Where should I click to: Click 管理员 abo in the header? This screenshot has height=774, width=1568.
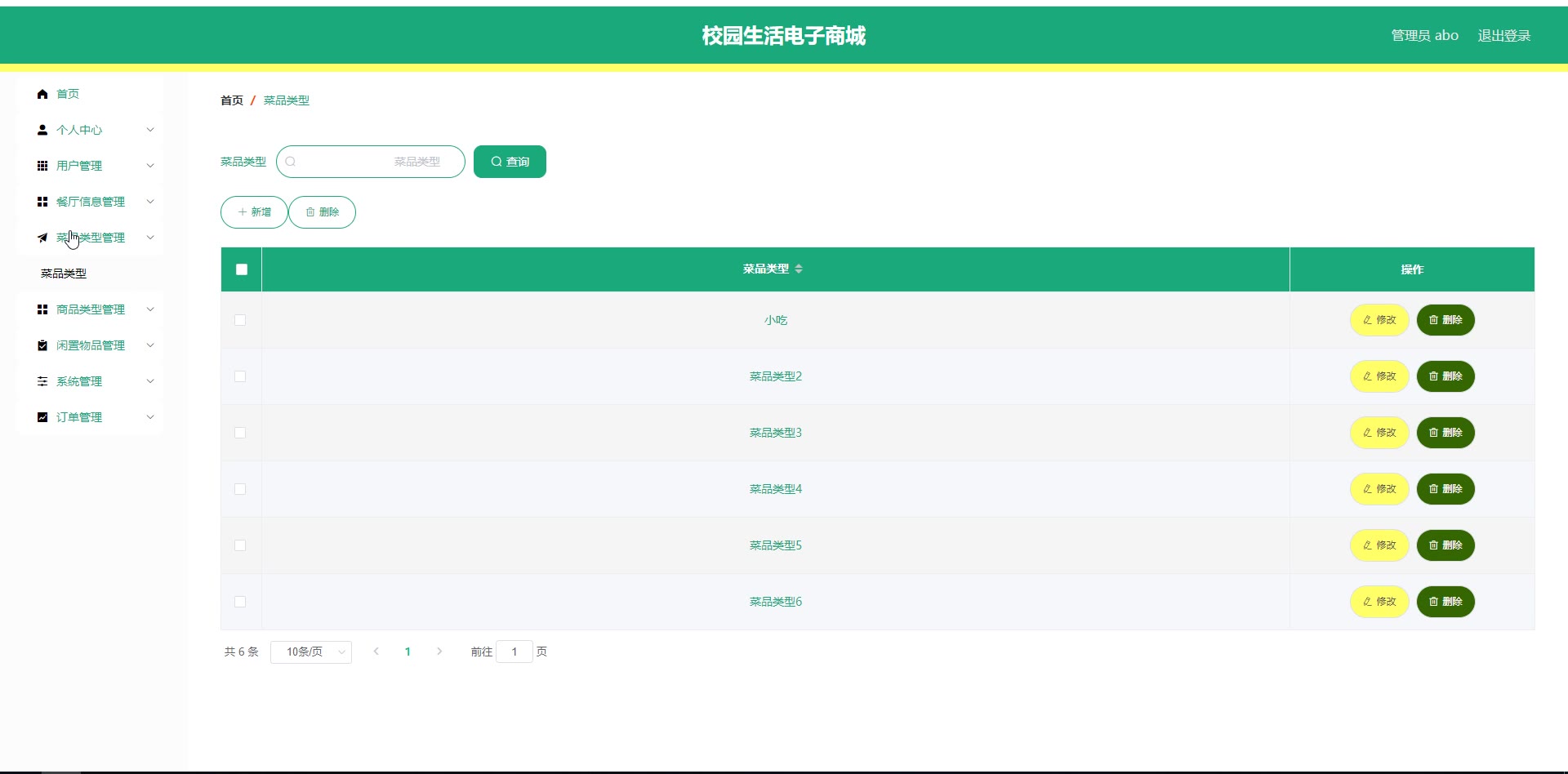(x=1424, y=35)
